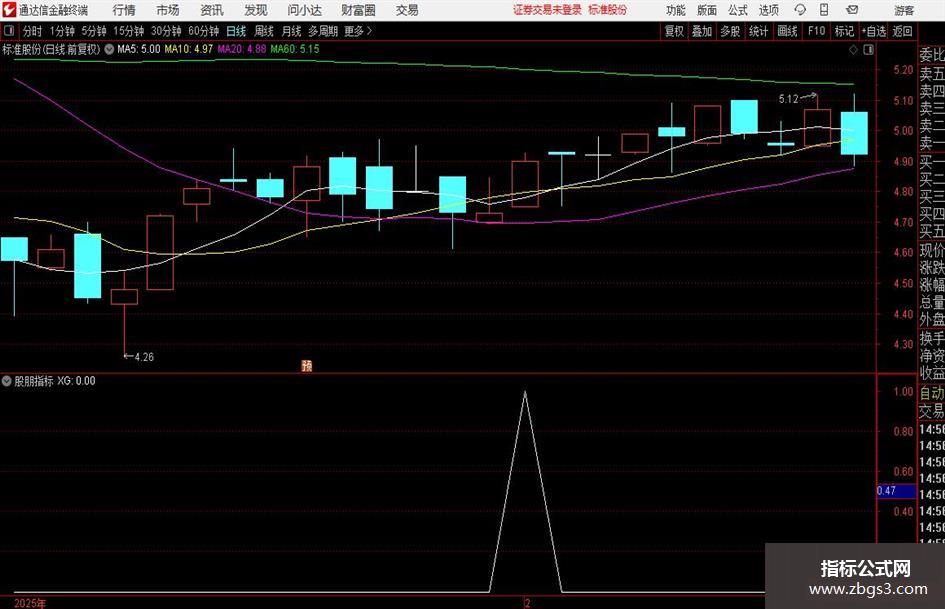Viewport: 945px width, 609px height.
Task: Click the 游客 guest account label
Action: 903,10
